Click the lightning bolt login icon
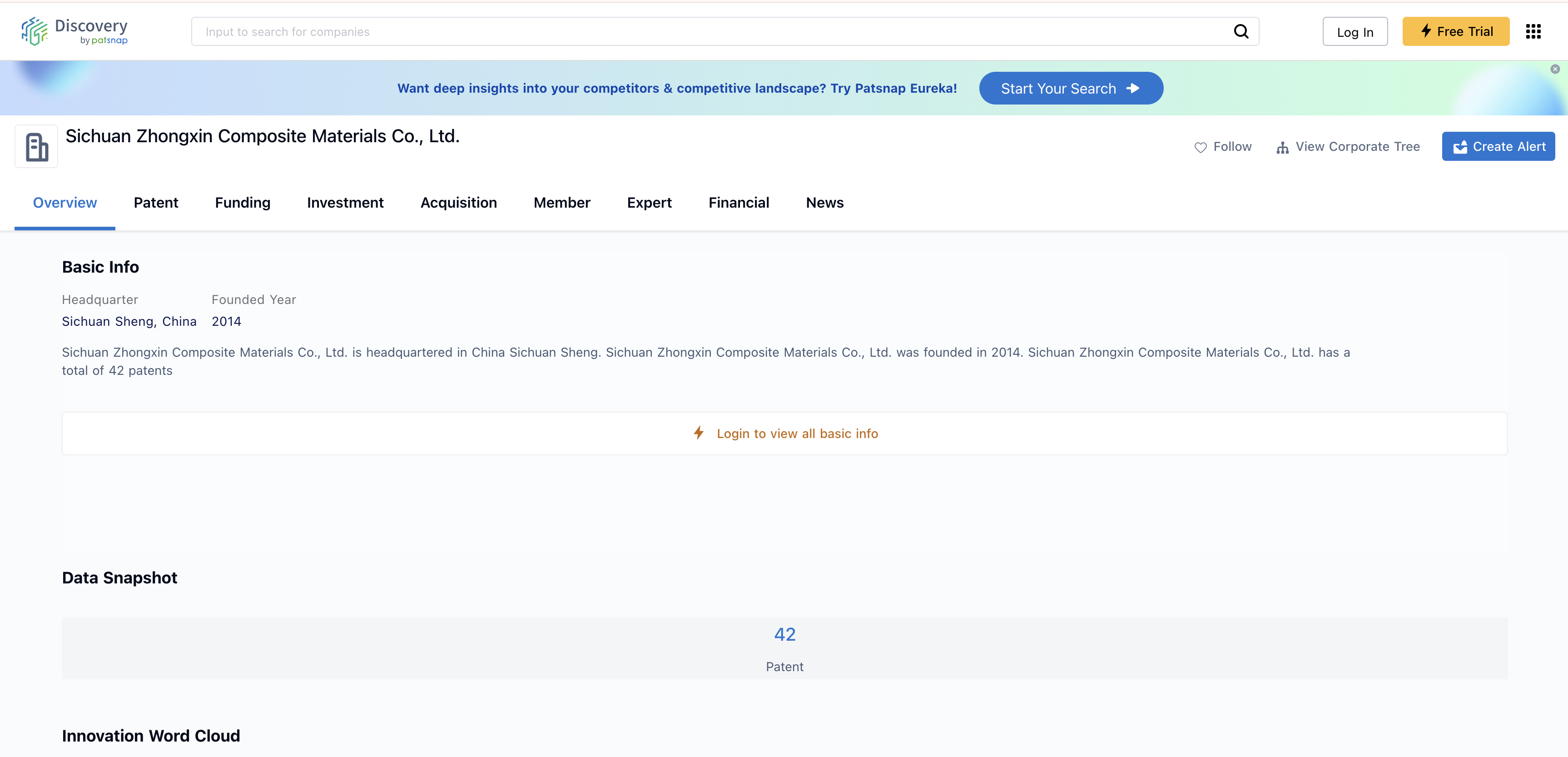1568x757 pixels. (699, 433)
